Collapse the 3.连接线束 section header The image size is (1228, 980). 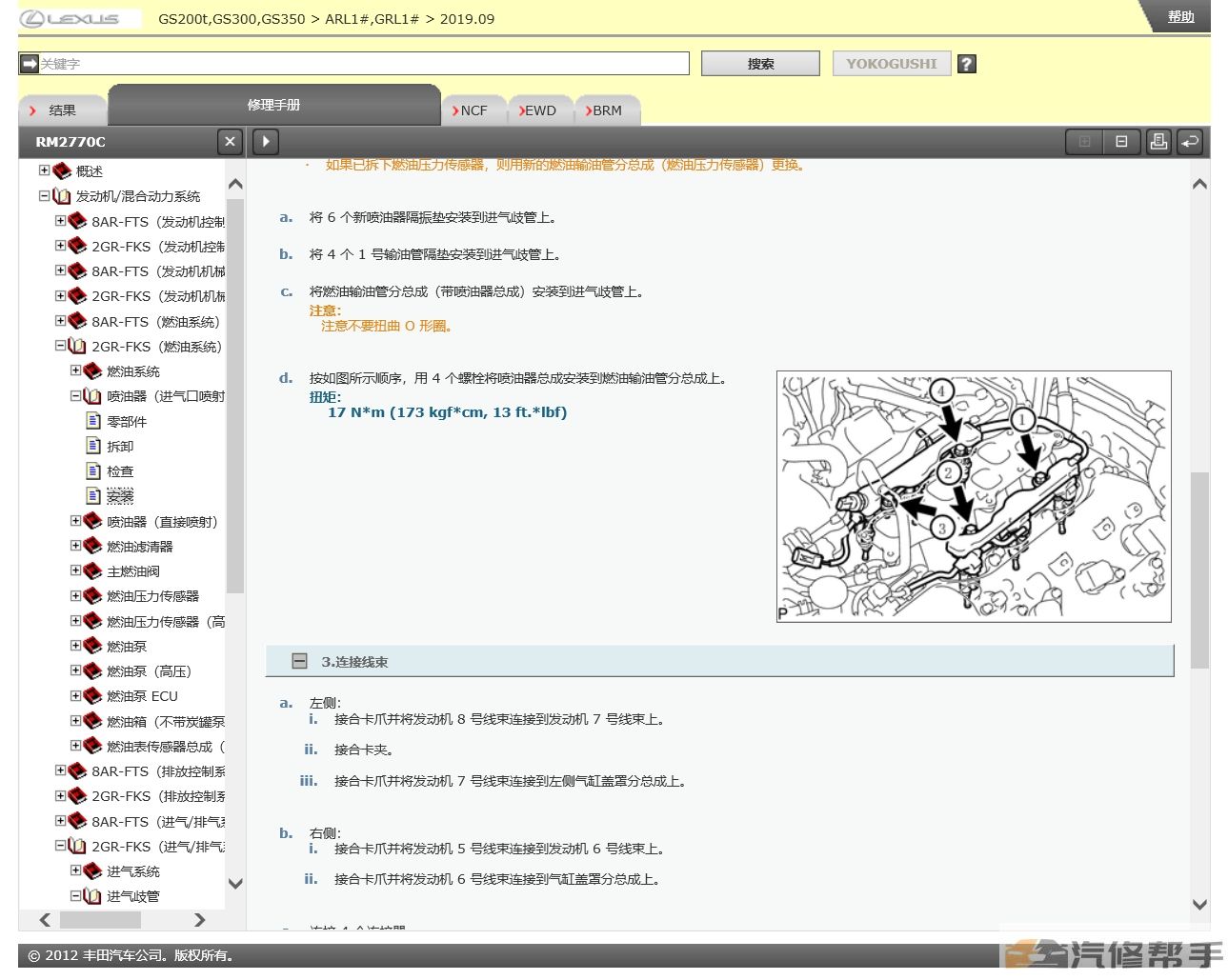click(300, 660)
